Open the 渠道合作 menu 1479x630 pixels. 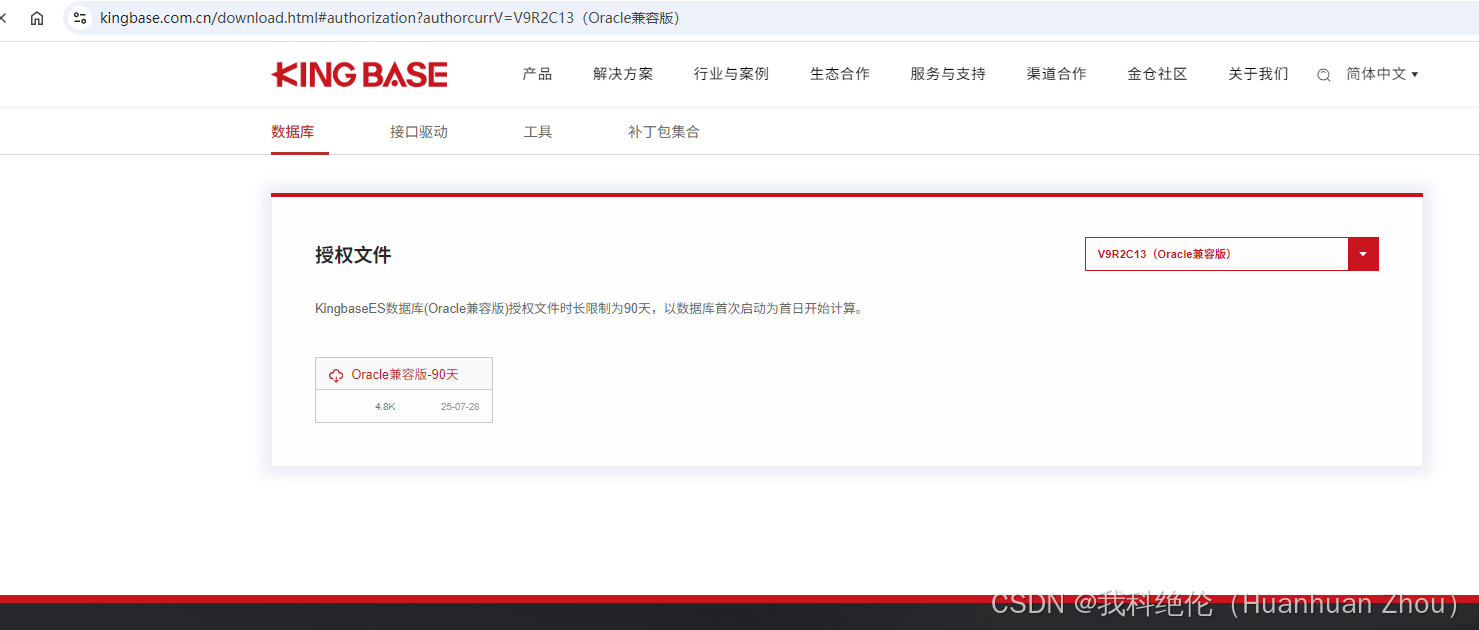pos(1056,74)
